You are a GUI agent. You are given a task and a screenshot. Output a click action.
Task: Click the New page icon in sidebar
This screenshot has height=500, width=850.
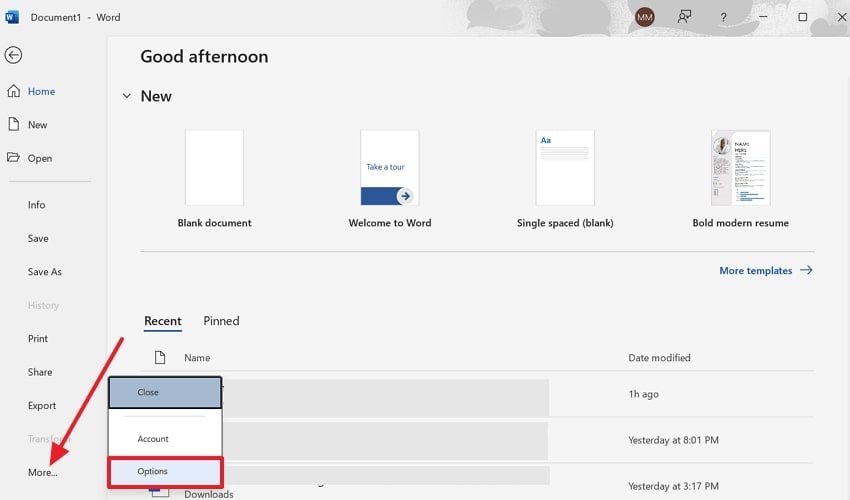click(14, 124)
